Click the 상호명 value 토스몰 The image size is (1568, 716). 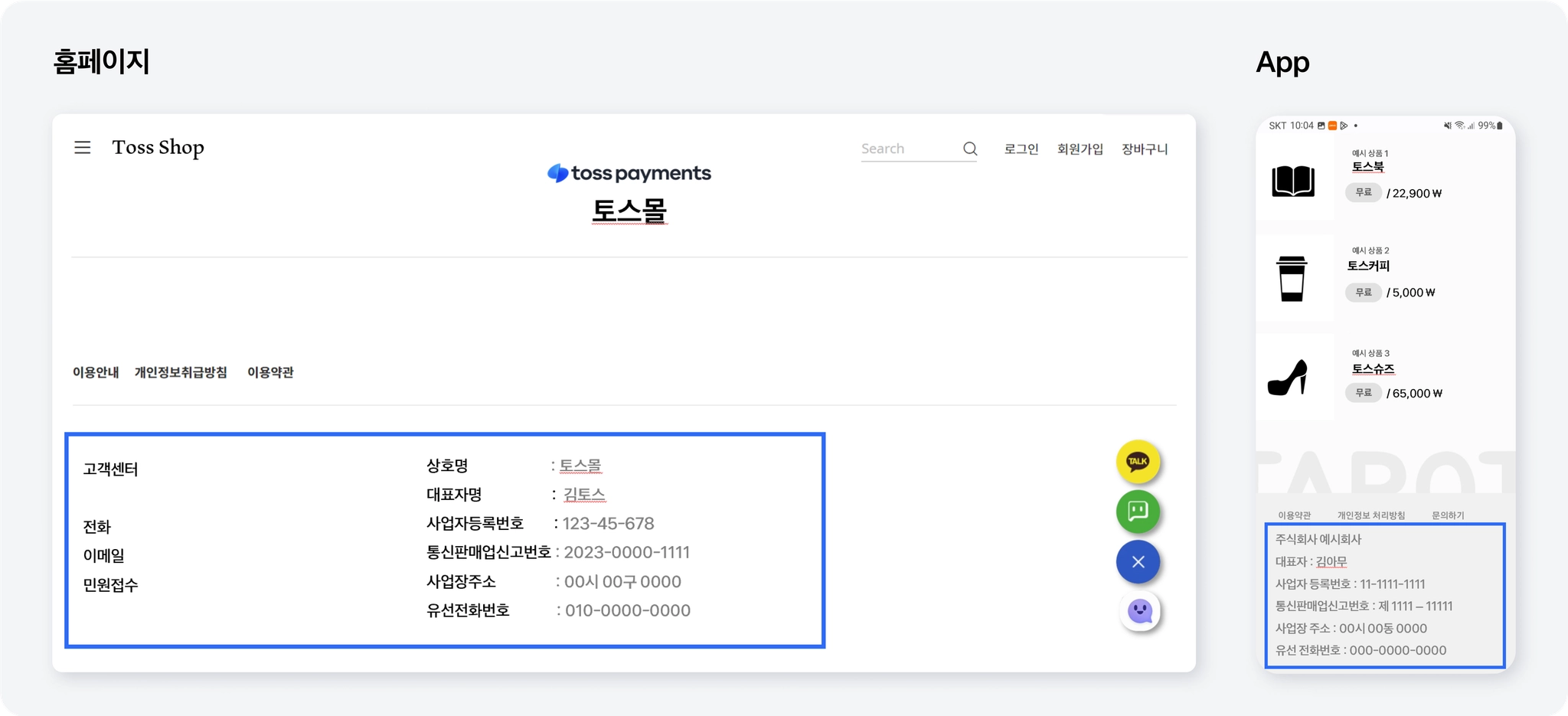pyautogui.click(x=580, y=466)
